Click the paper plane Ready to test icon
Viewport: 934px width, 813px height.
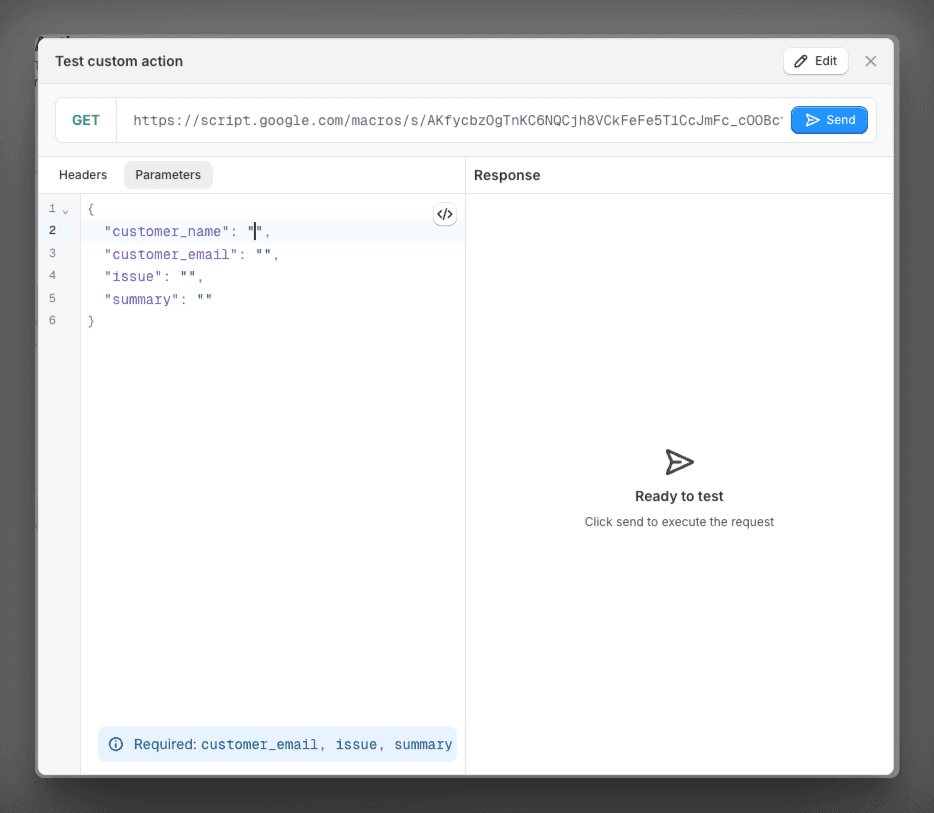click(679, 462)
